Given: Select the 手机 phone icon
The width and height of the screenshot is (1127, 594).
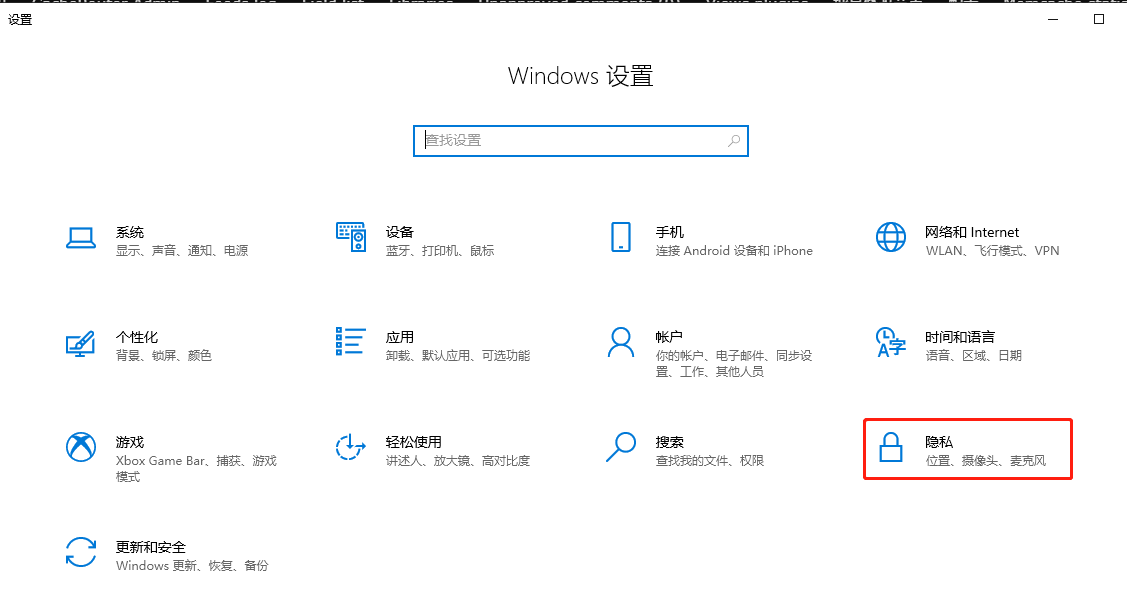Looking at the screenshot, I should (621, 237).
